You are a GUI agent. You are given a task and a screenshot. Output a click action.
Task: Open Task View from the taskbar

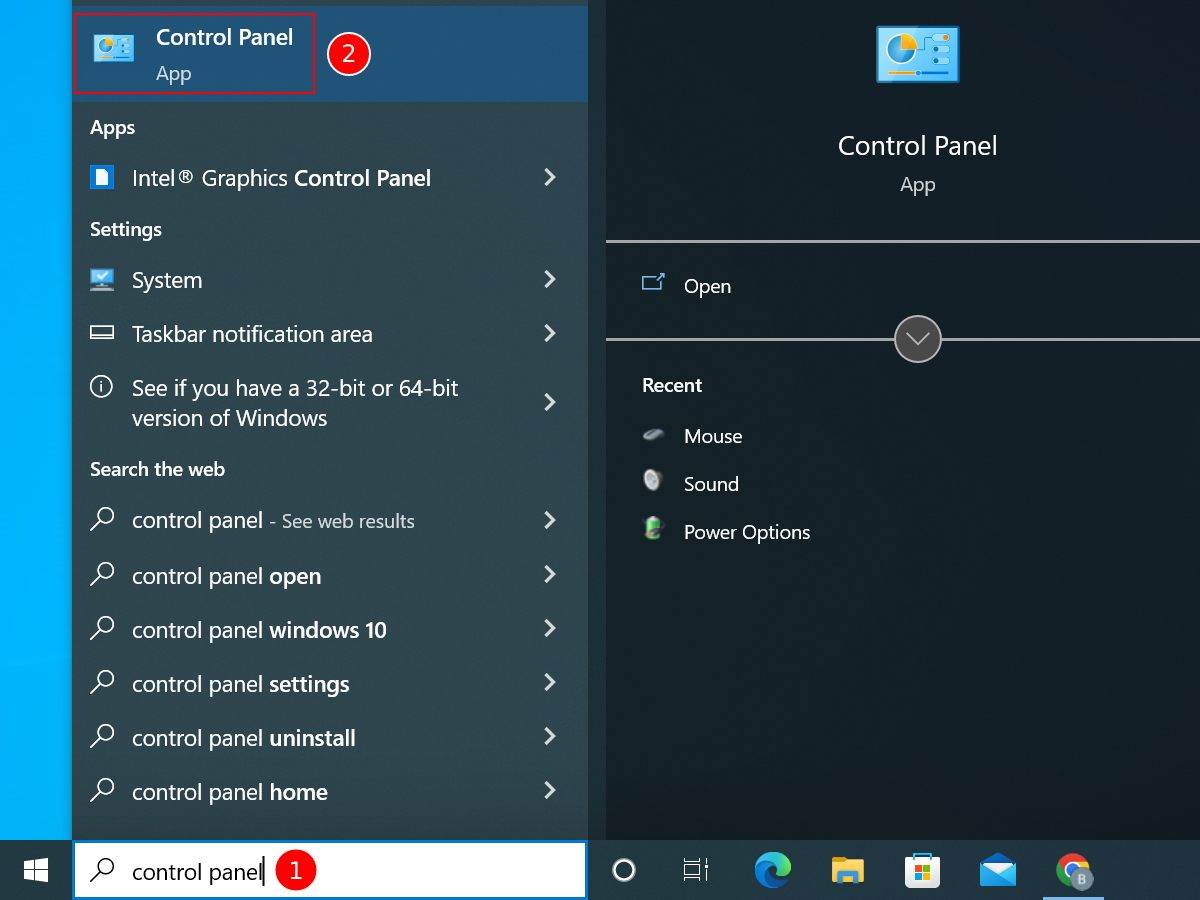696,870
